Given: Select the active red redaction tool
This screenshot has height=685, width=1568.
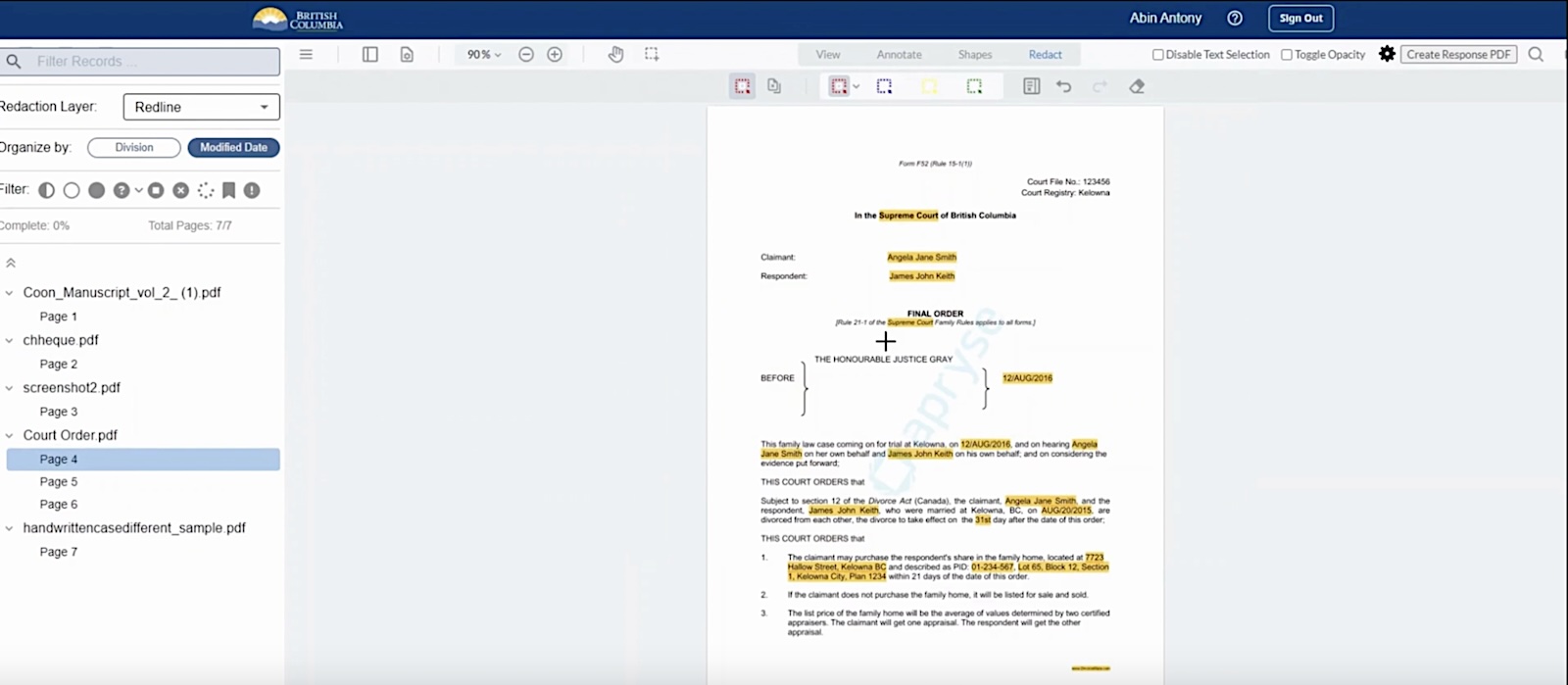Looking at the screenshot, I should click(743, 86).
